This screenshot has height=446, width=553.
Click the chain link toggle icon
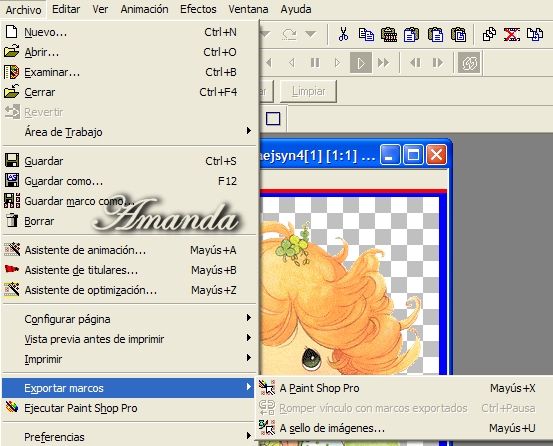pyautogui.click(x=469, y=63)
